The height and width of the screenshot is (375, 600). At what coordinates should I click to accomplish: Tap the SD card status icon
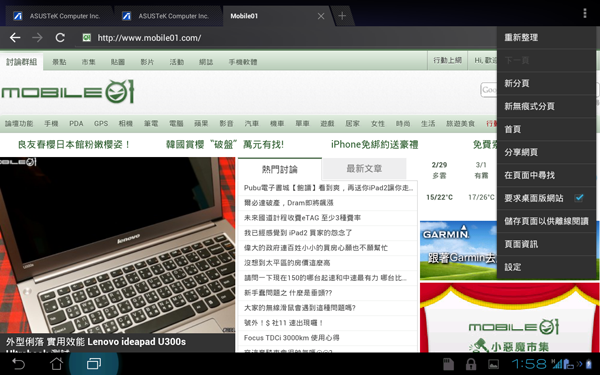(x=448, y=364)
